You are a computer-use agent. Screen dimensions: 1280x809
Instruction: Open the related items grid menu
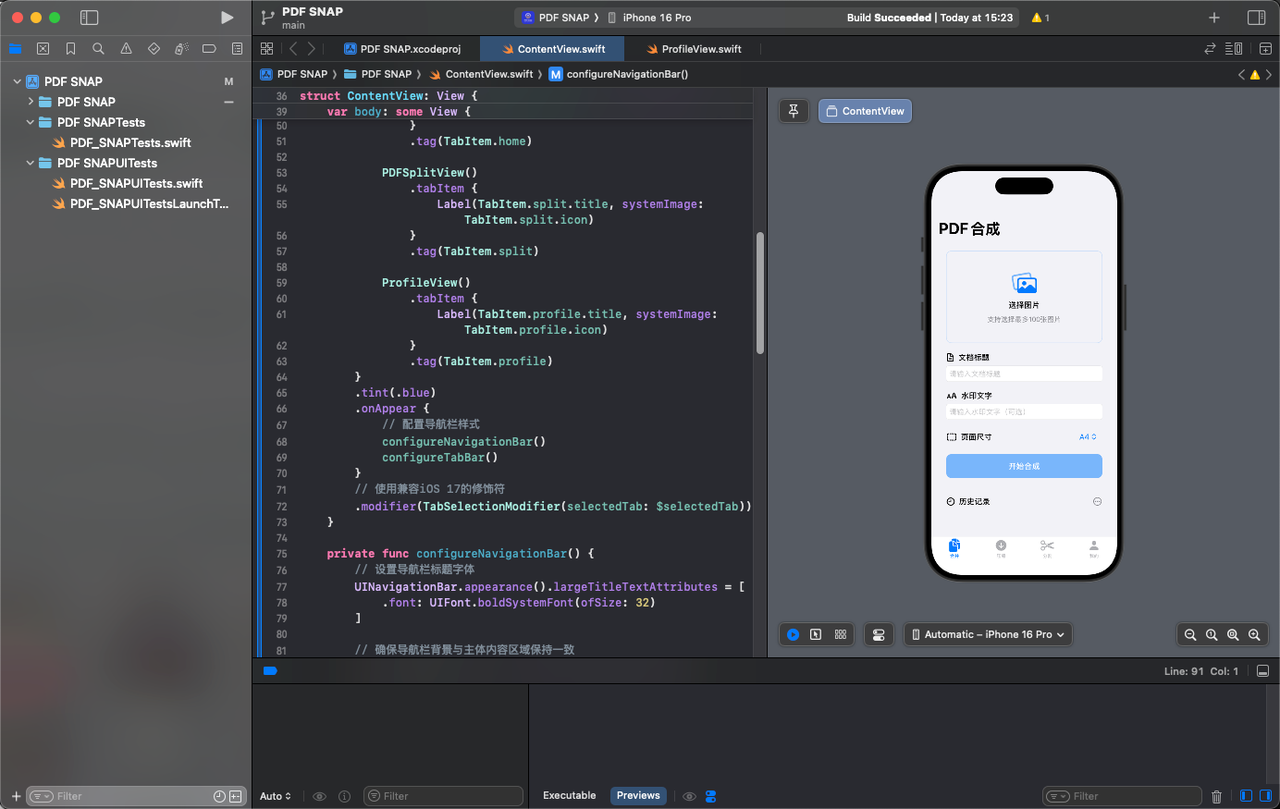267,48
